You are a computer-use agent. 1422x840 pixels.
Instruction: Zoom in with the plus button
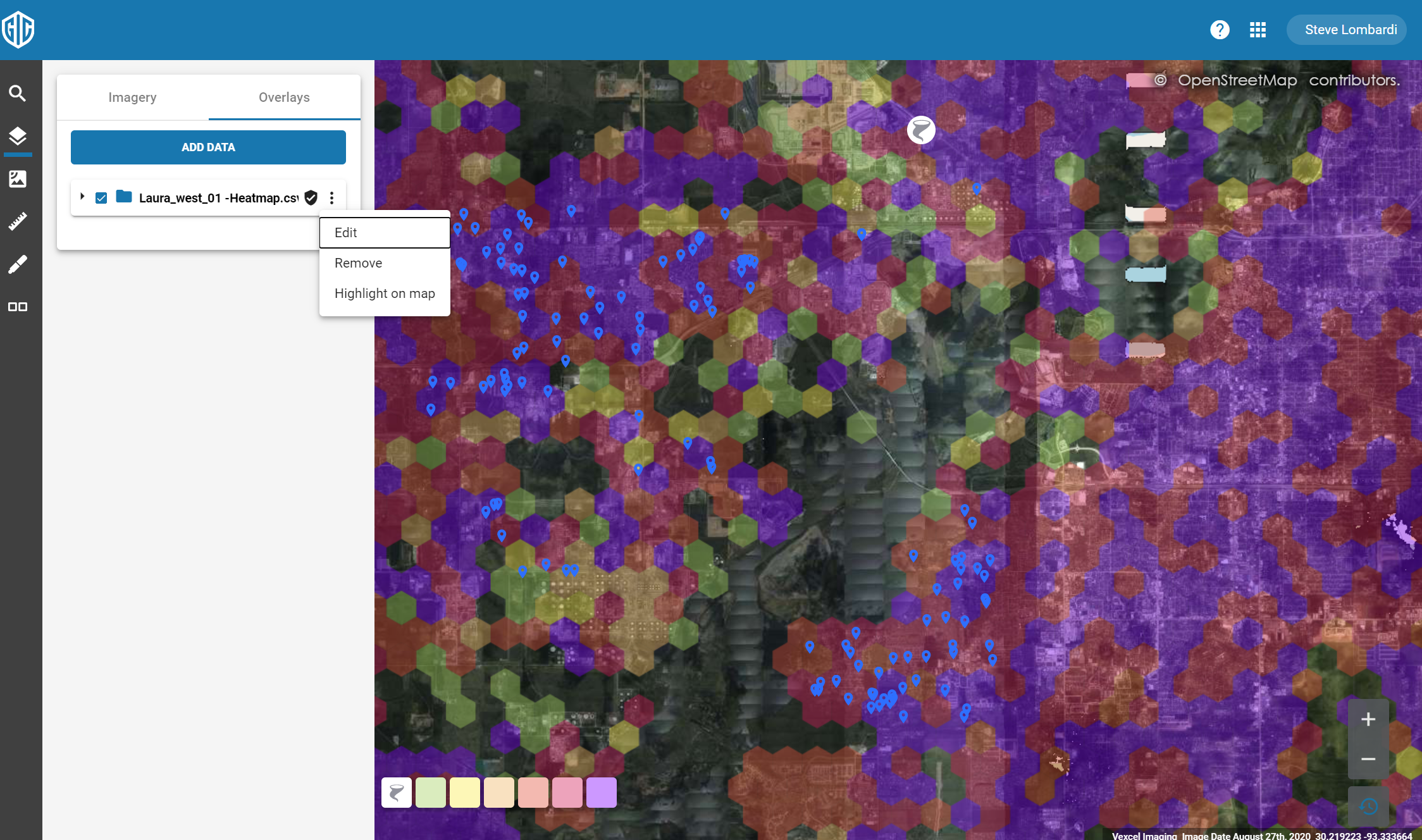pyautogui.click(x=1368, y=719)
